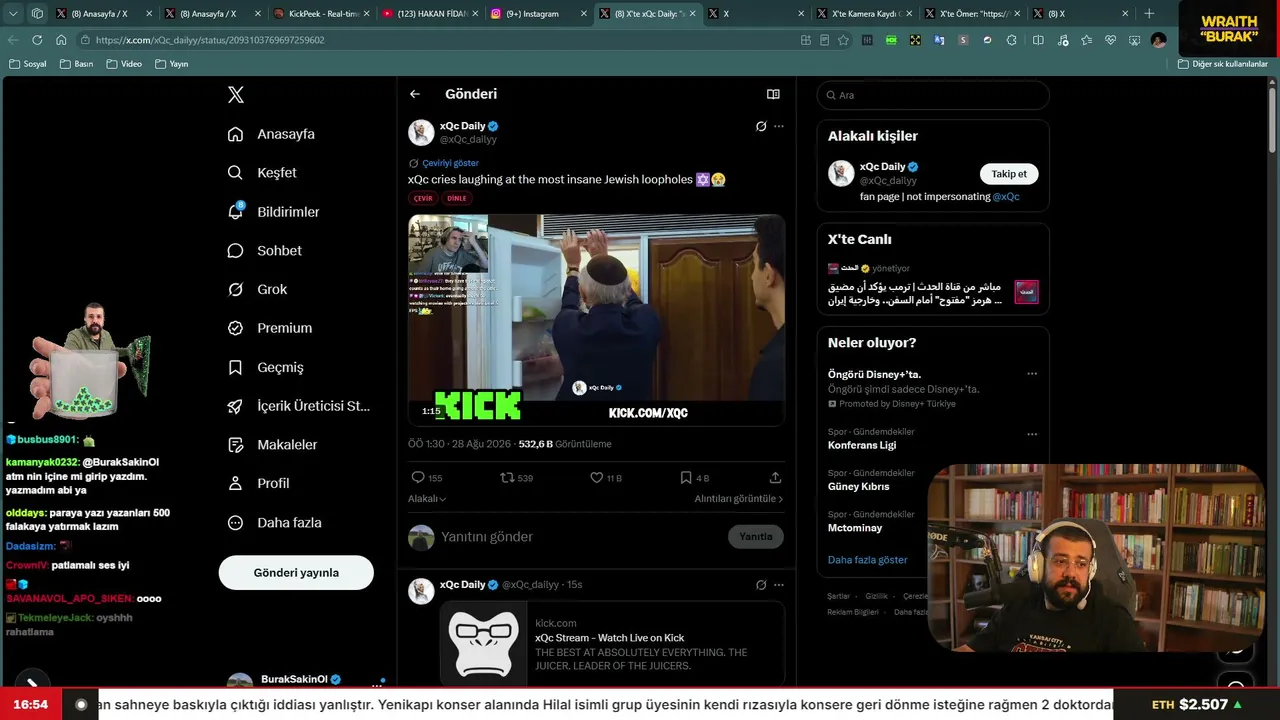Screen dimensions: 1280x720
Task: Open a new browser tab
Action: coord(1149,14)
